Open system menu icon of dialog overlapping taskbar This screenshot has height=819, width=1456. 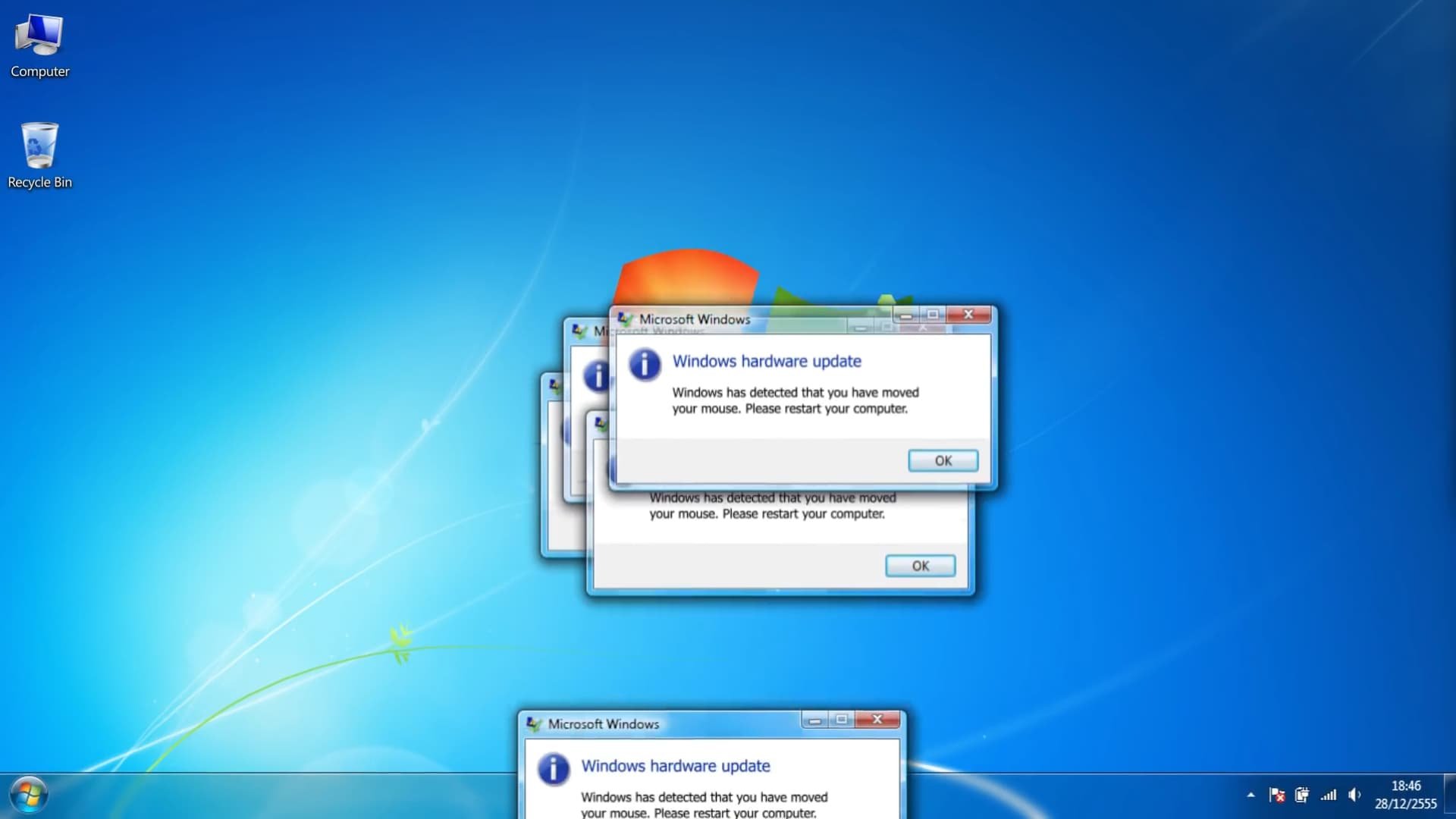534,724
